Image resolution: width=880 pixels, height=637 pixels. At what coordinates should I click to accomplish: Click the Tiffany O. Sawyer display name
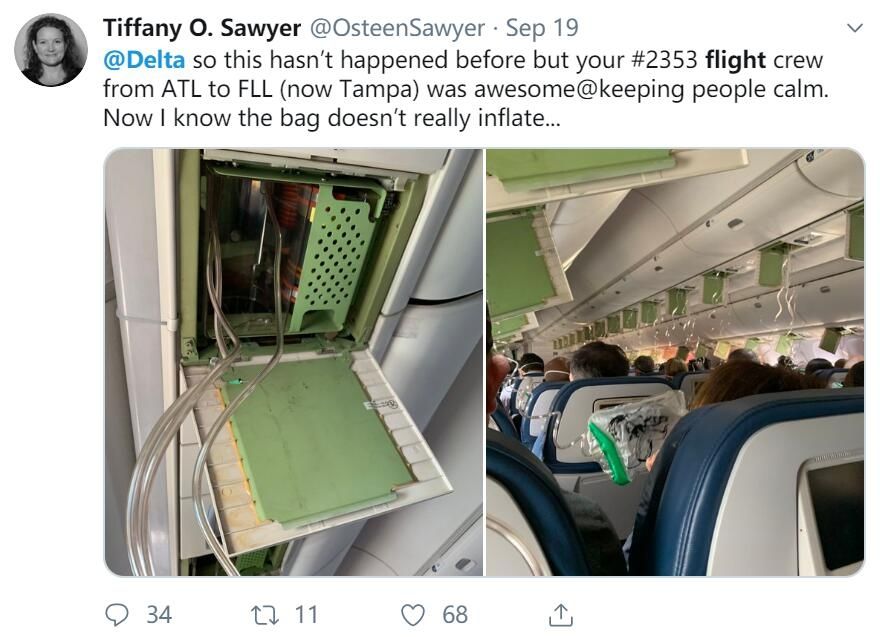pyautogui.click(x=202, y=28)
